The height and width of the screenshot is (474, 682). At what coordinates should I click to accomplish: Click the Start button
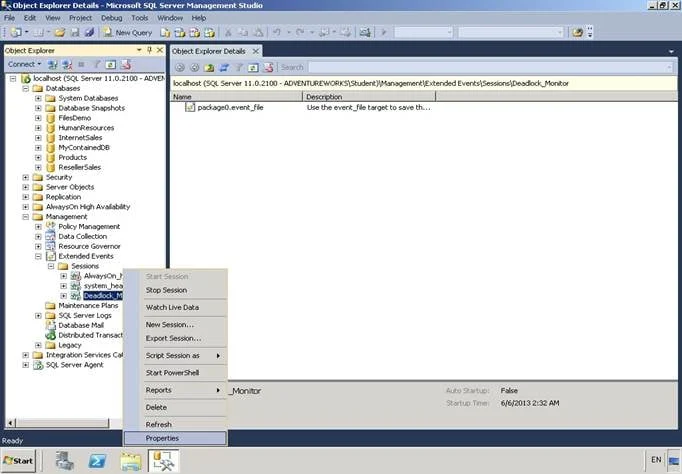tap(18, 461)
